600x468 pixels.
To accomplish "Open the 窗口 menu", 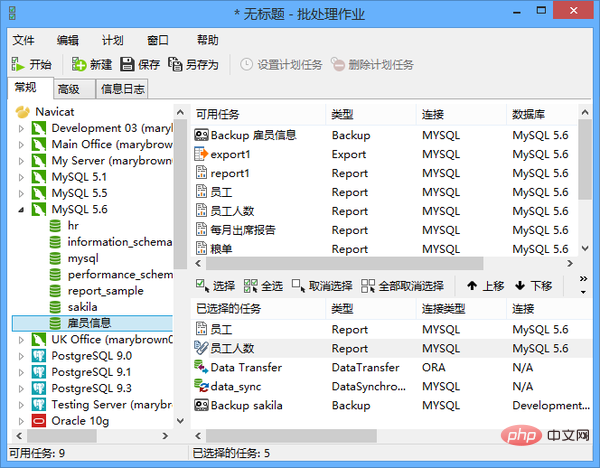I will tap(158, 40).
